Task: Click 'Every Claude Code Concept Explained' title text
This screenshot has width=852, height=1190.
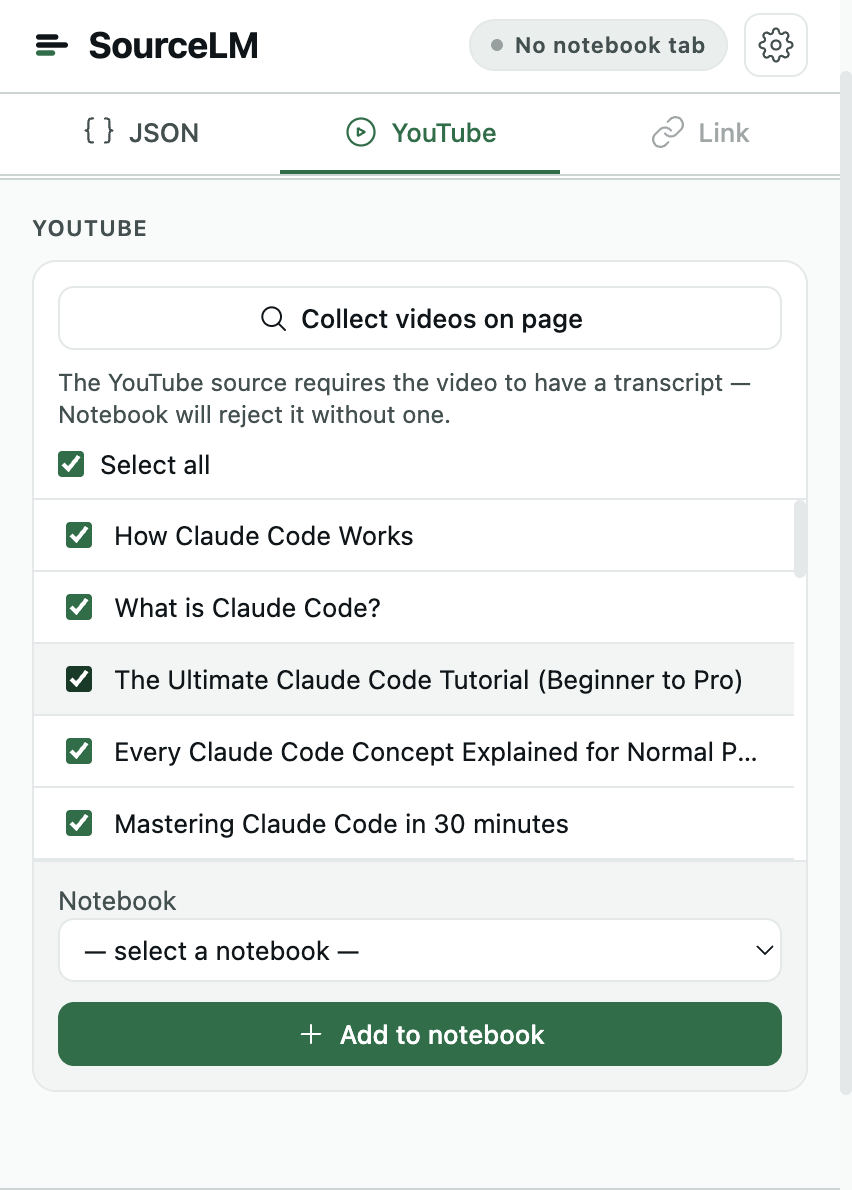Action: 435,752
